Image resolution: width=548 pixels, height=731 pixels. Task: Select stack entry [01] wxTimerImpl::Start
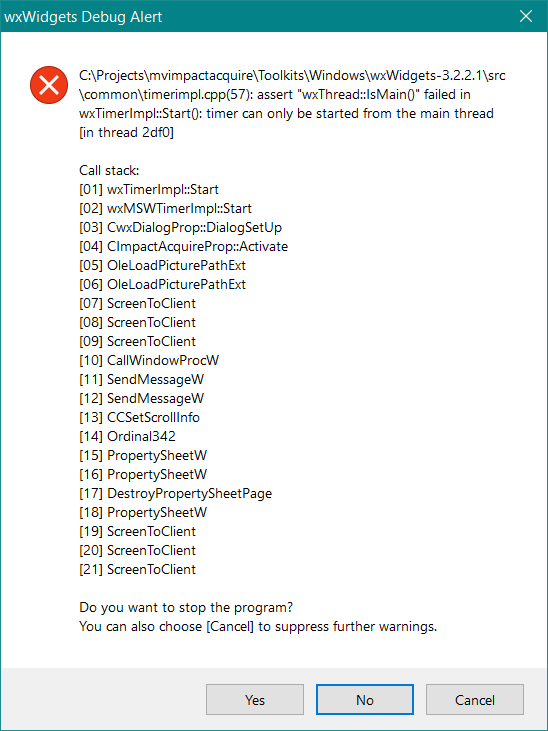click(149, 189)
